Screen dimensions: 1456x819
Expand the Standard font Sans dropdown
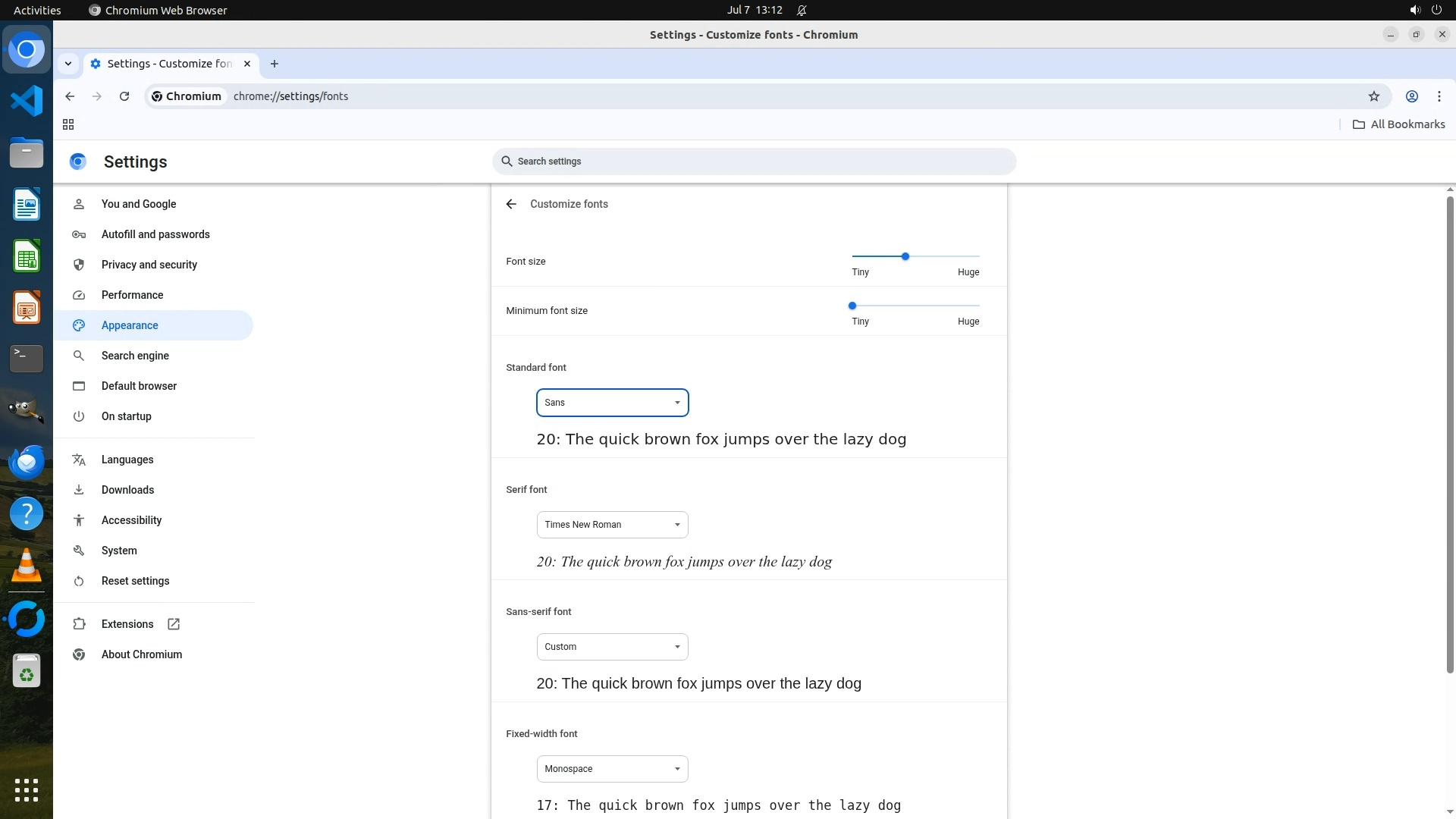pos(612,403)
